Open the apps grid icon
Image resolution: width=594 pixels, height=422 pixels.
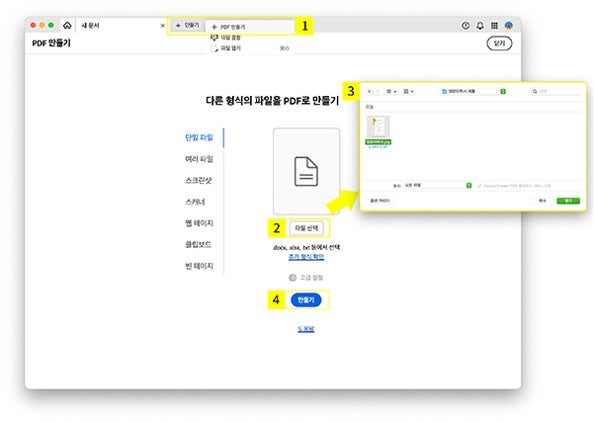pyautogui.click(x=494, y=25)
